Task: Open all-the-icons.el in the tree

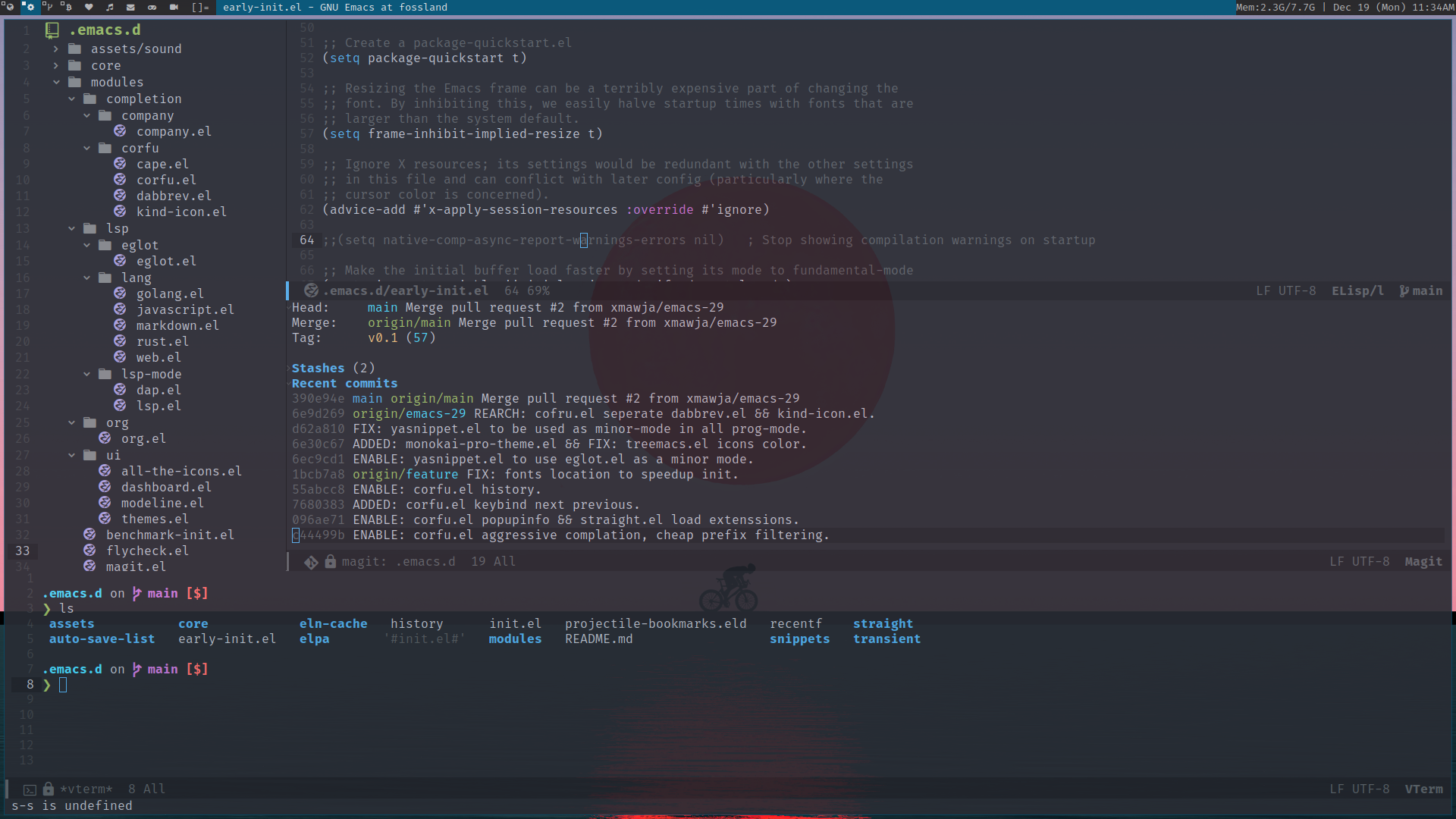Action: coord(181,471)
